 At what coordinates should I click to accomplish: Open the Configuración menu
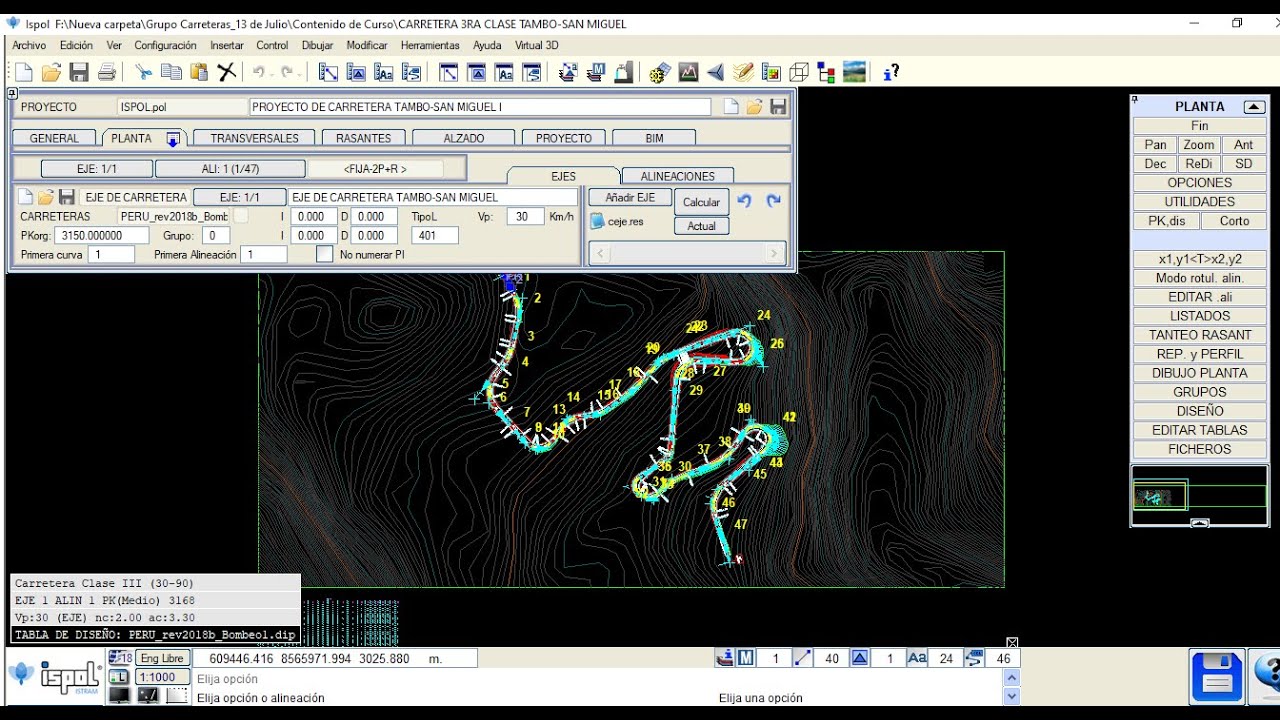click(x=165, y=45)
